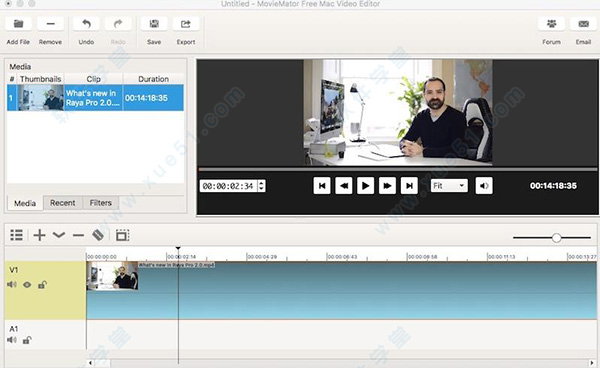Toggle the preview volume speaker button
Screen dimensions: 600x368
click(484, 186)
